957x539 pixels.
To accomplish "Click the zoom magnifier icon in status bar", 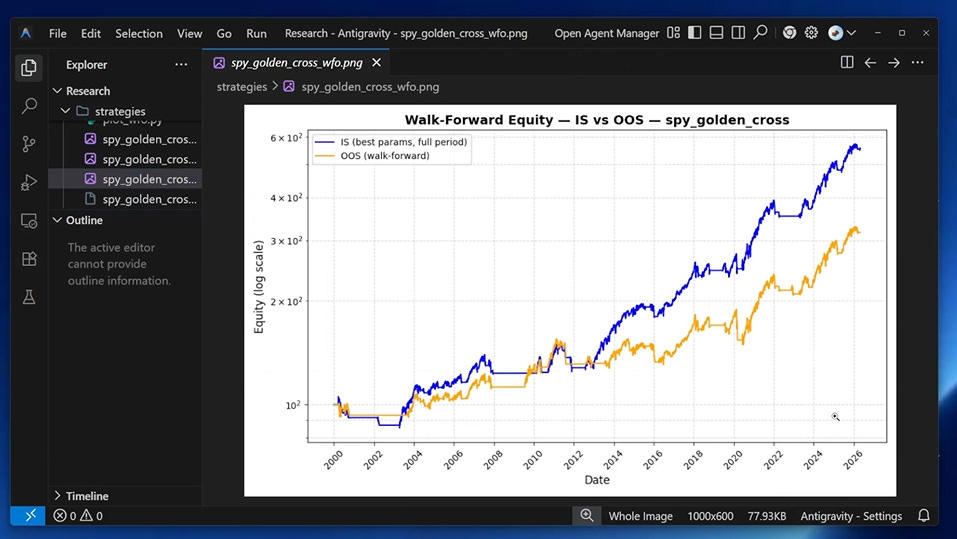I will [587, 516].
